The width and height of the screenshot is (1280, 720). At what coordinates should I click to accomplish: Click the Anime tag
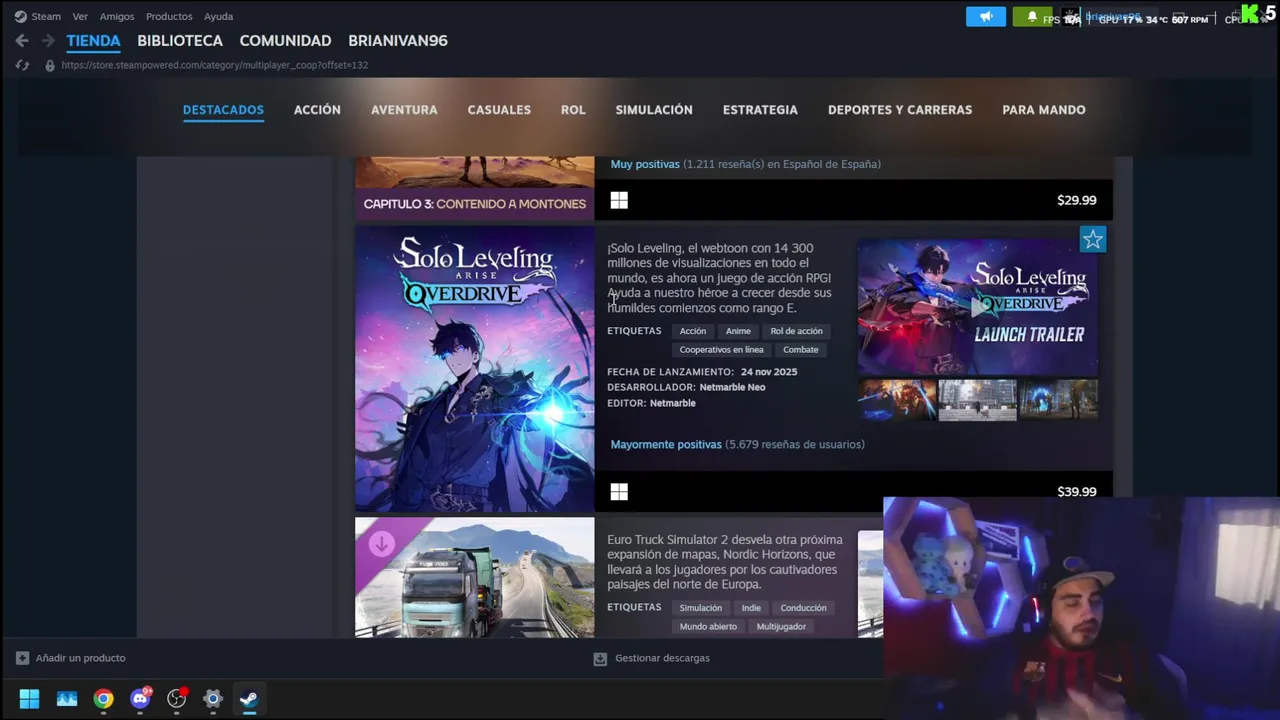pos(738,331)
